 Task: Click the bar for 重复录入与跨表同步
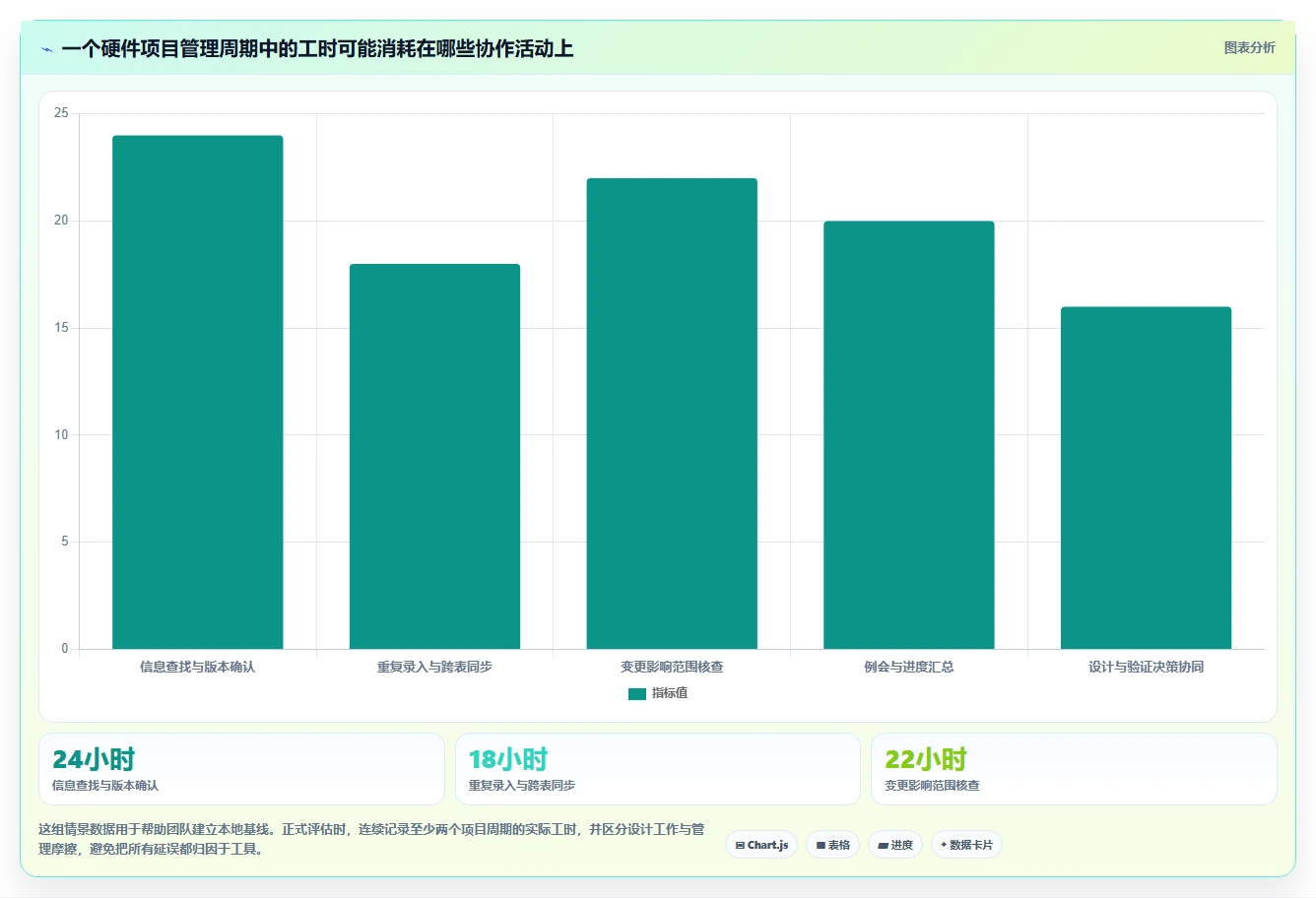coord(434,456)
